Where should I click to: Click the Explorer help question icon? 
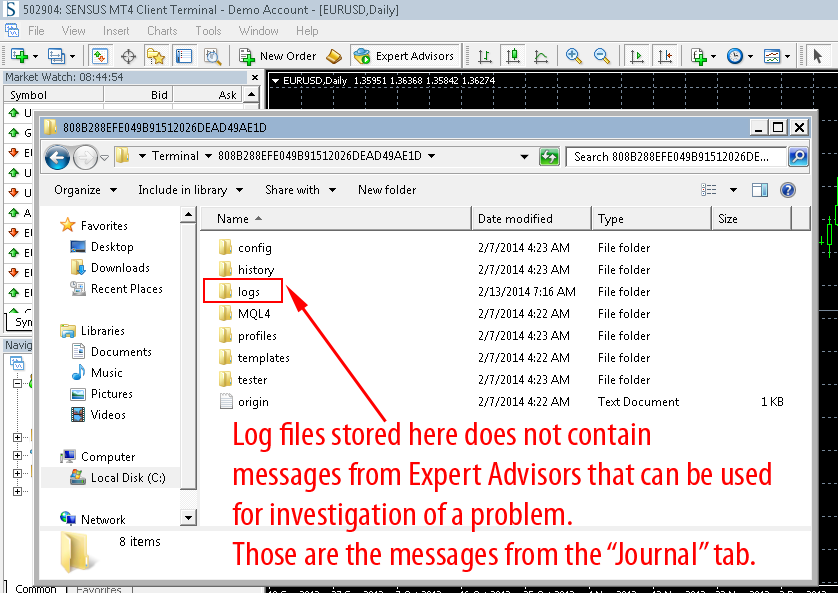tap(788, 190)
